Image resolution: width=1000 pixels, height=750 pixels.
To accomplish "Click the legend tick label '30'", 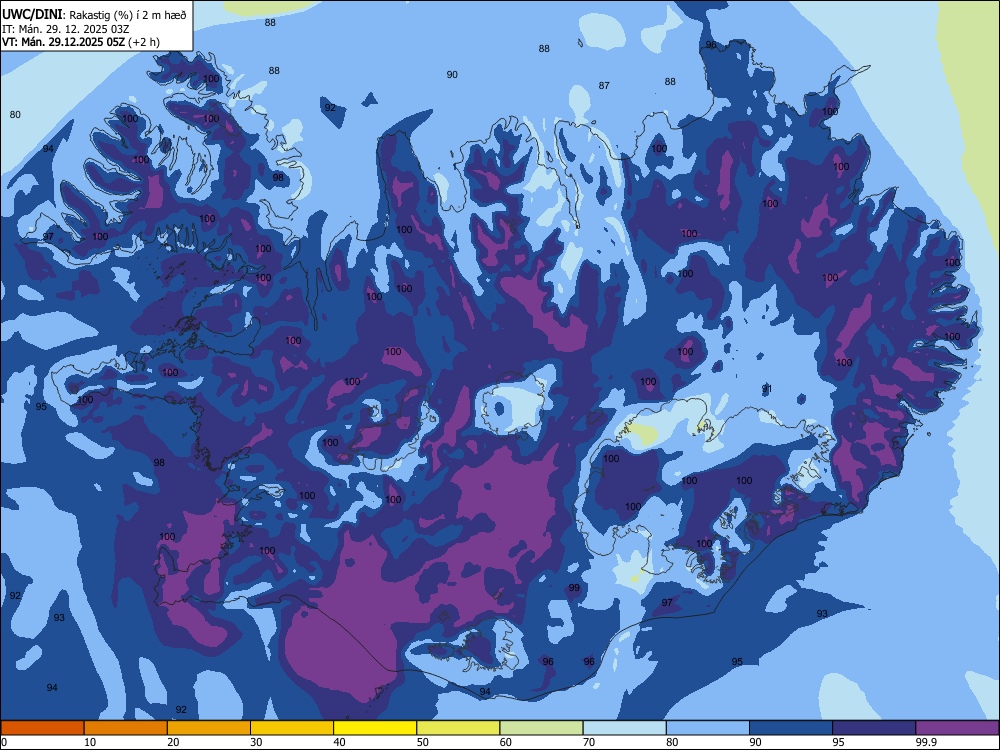I will pyautogui.click(x=256, y=742).
